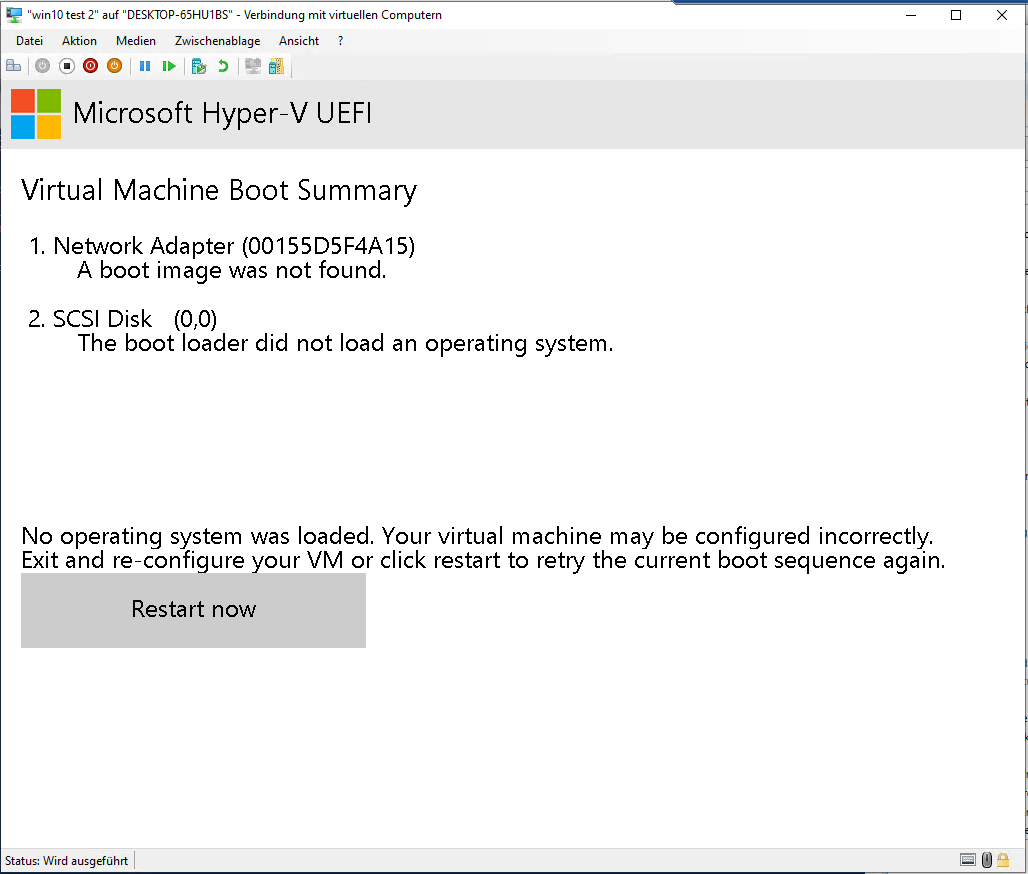Click the 'A boot image was not found.' message

pyautogui.click(x=231, y=270)
